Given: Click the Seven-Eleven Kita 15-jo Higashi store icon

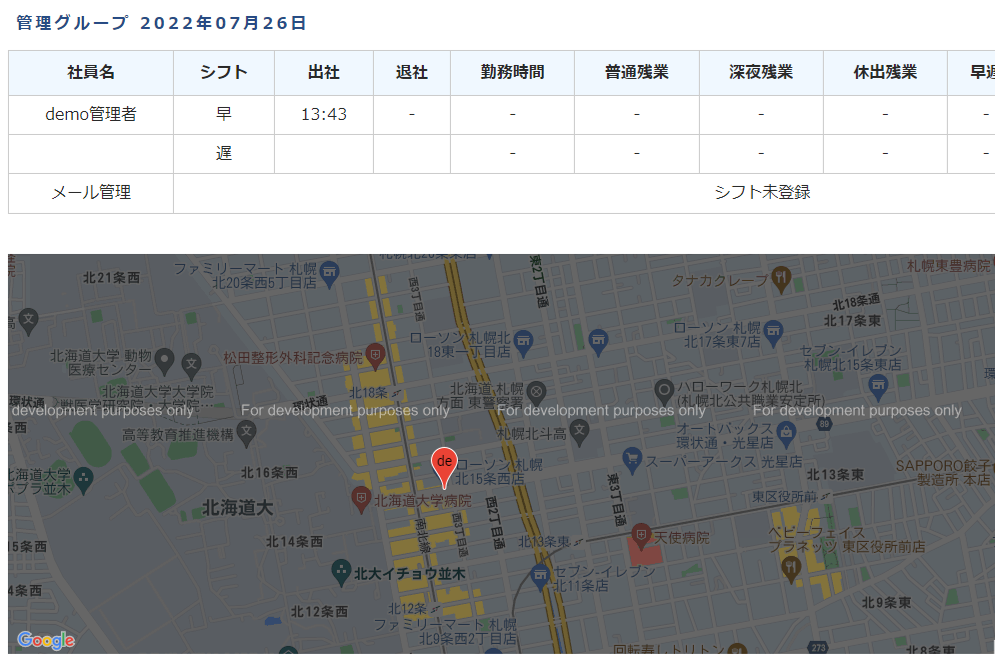Looking at the screenshot, I should point(878,386).
